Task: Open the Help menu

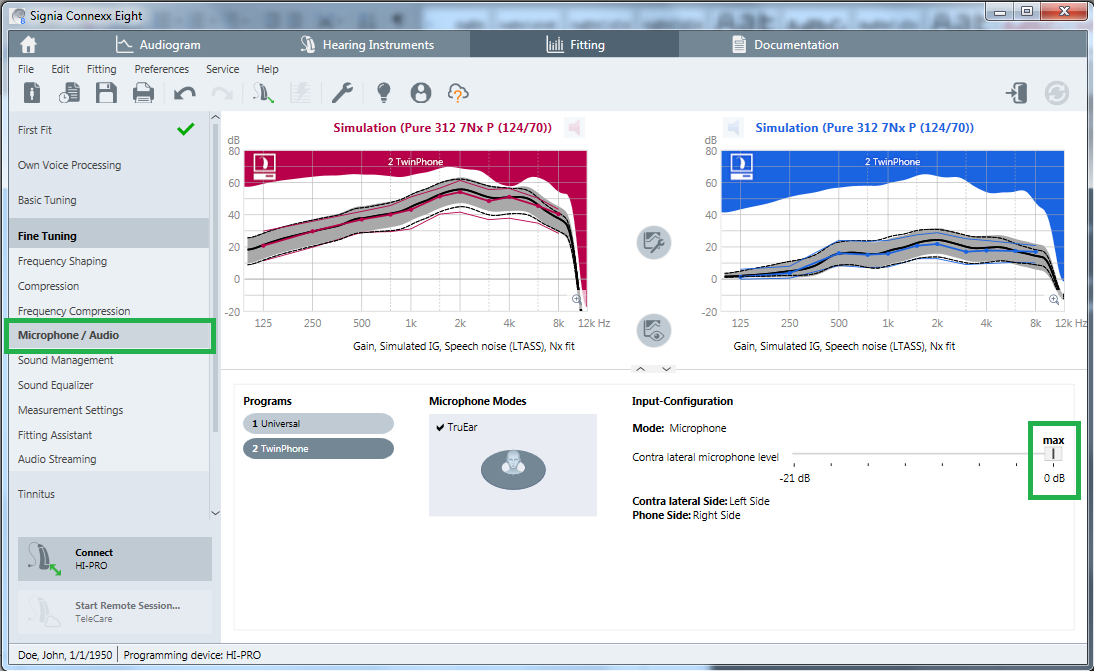Action: 267,69
